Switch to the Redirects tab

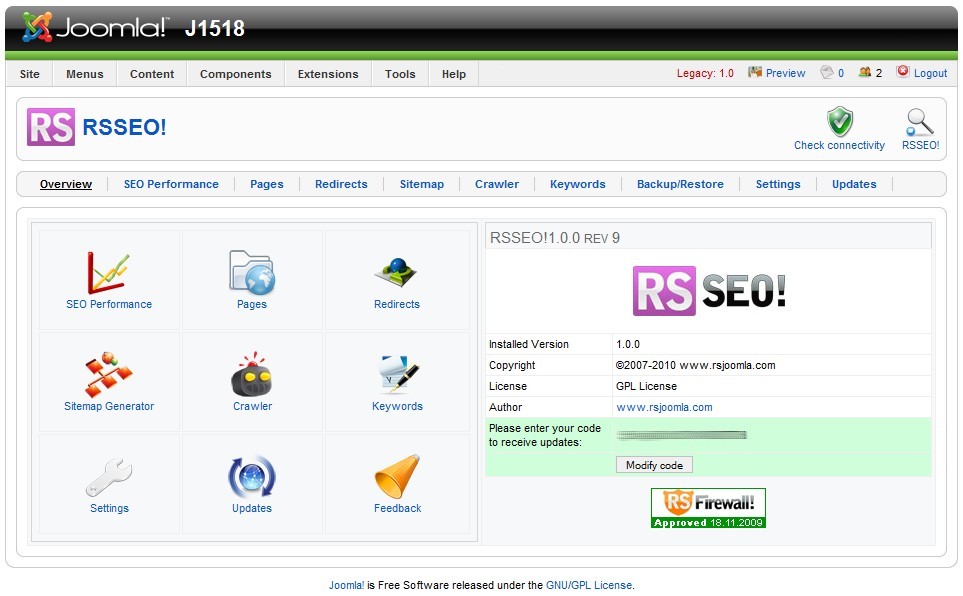coord(341,184)
